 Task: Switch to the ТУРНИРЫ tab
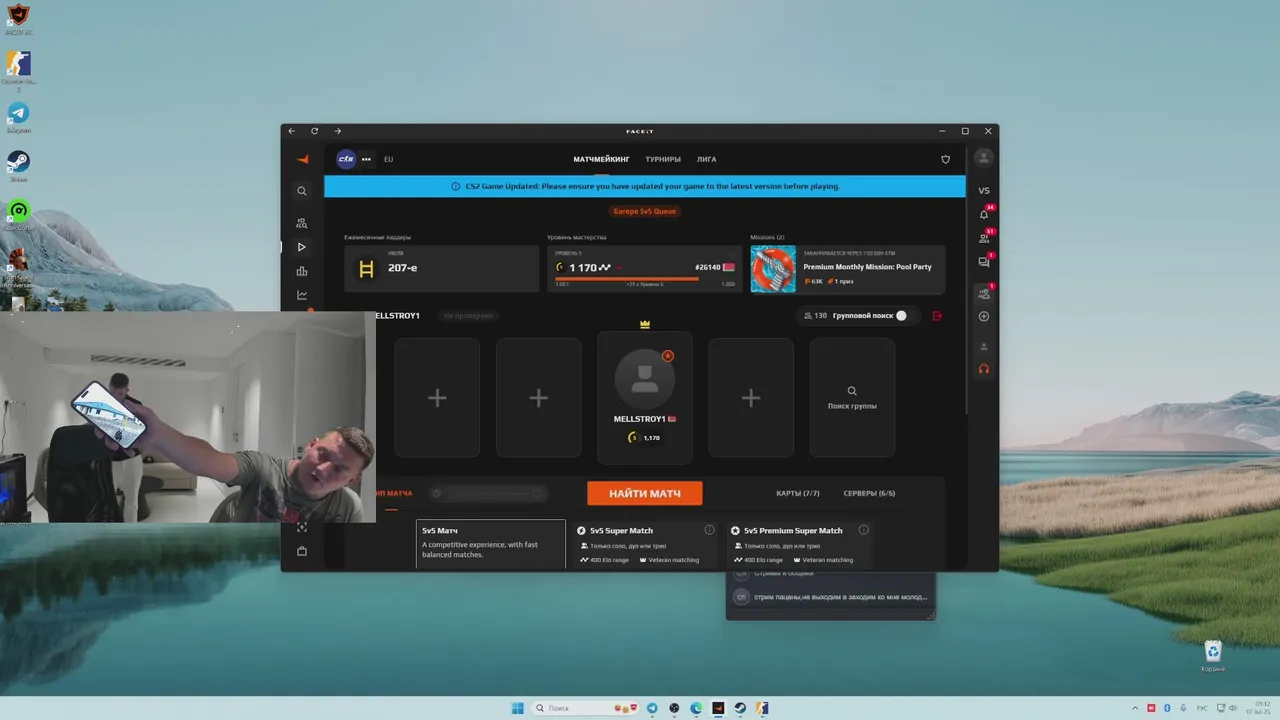pos(663,159)
